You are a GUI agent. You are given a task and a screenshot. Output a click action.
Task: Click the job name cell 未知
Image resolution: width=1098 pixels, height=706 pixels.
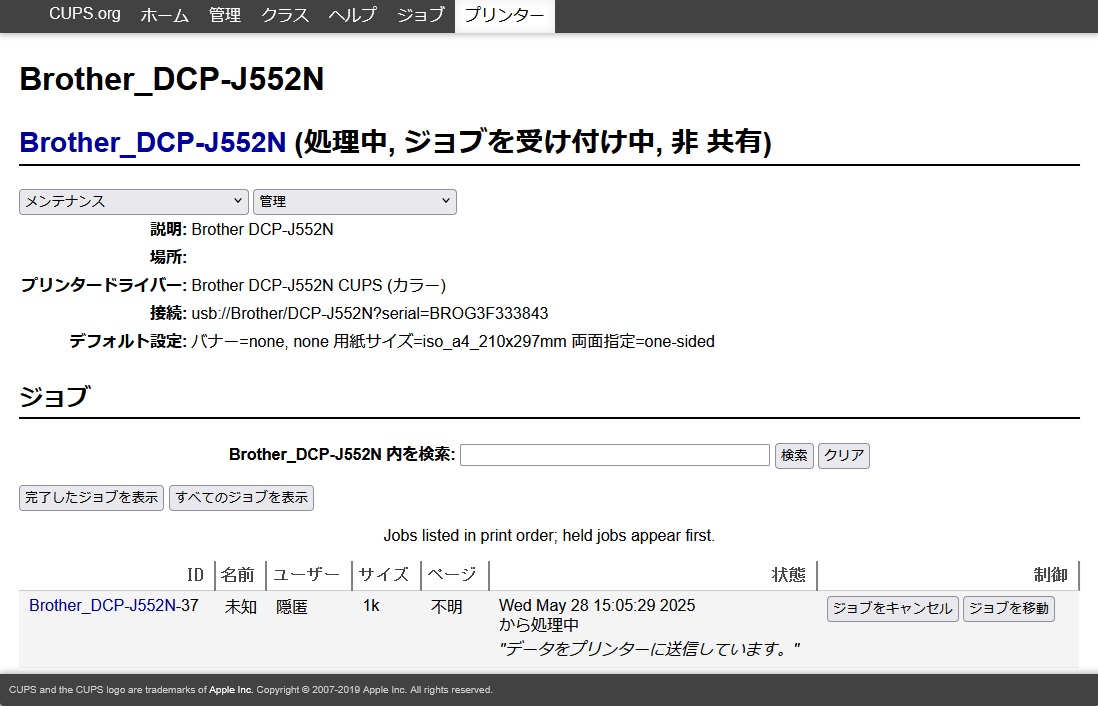tap(241, 607)
